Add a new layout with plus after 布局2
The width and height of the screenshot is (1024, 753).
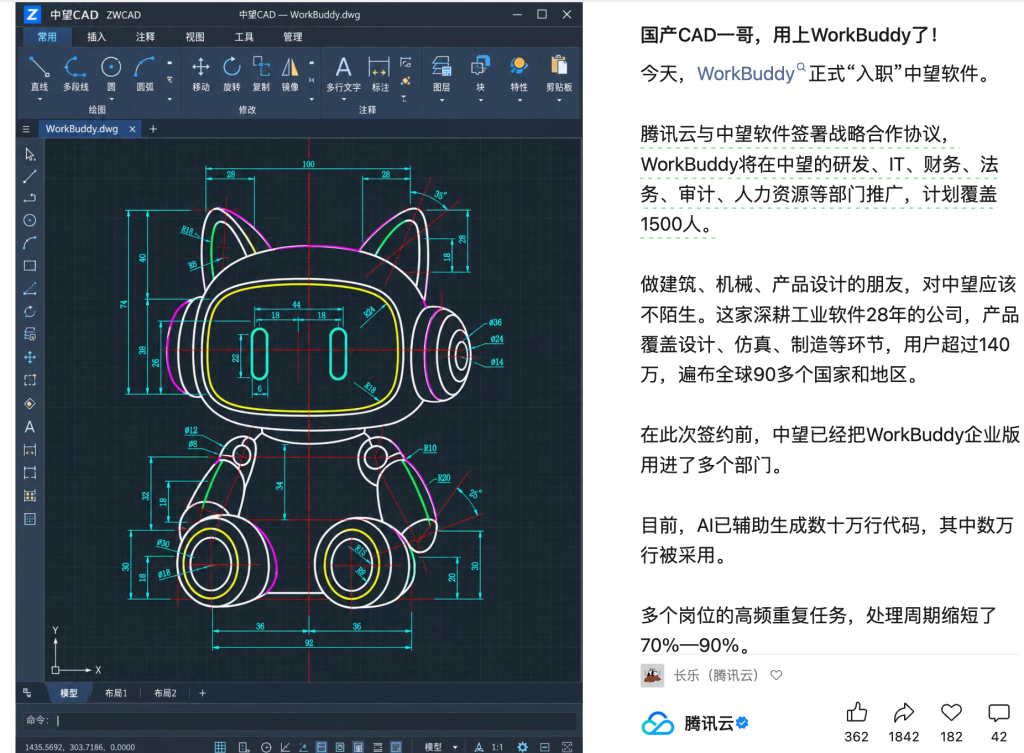[202, 693]
